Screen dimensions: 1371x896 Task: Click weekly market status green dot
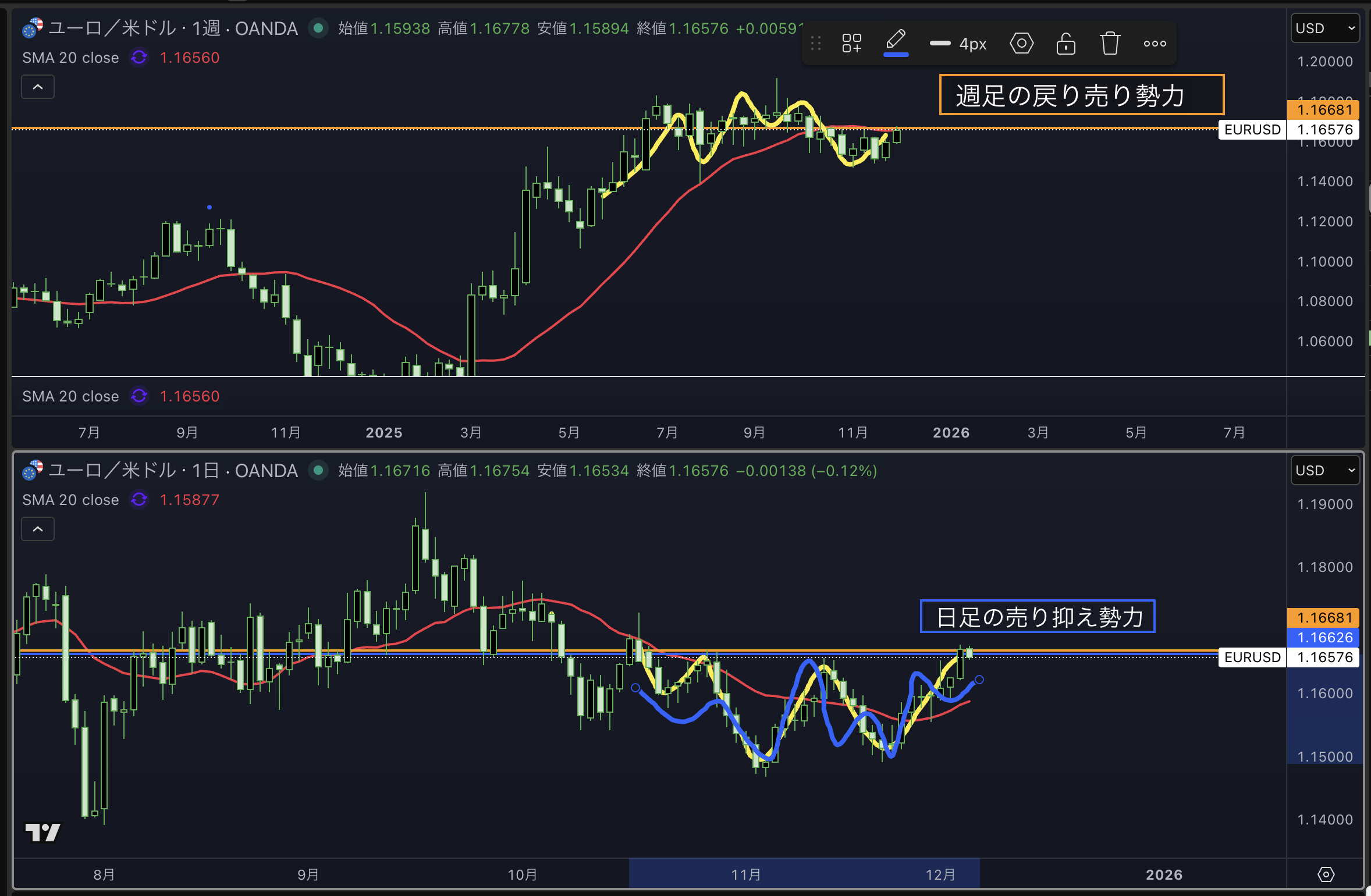(318, 28)
